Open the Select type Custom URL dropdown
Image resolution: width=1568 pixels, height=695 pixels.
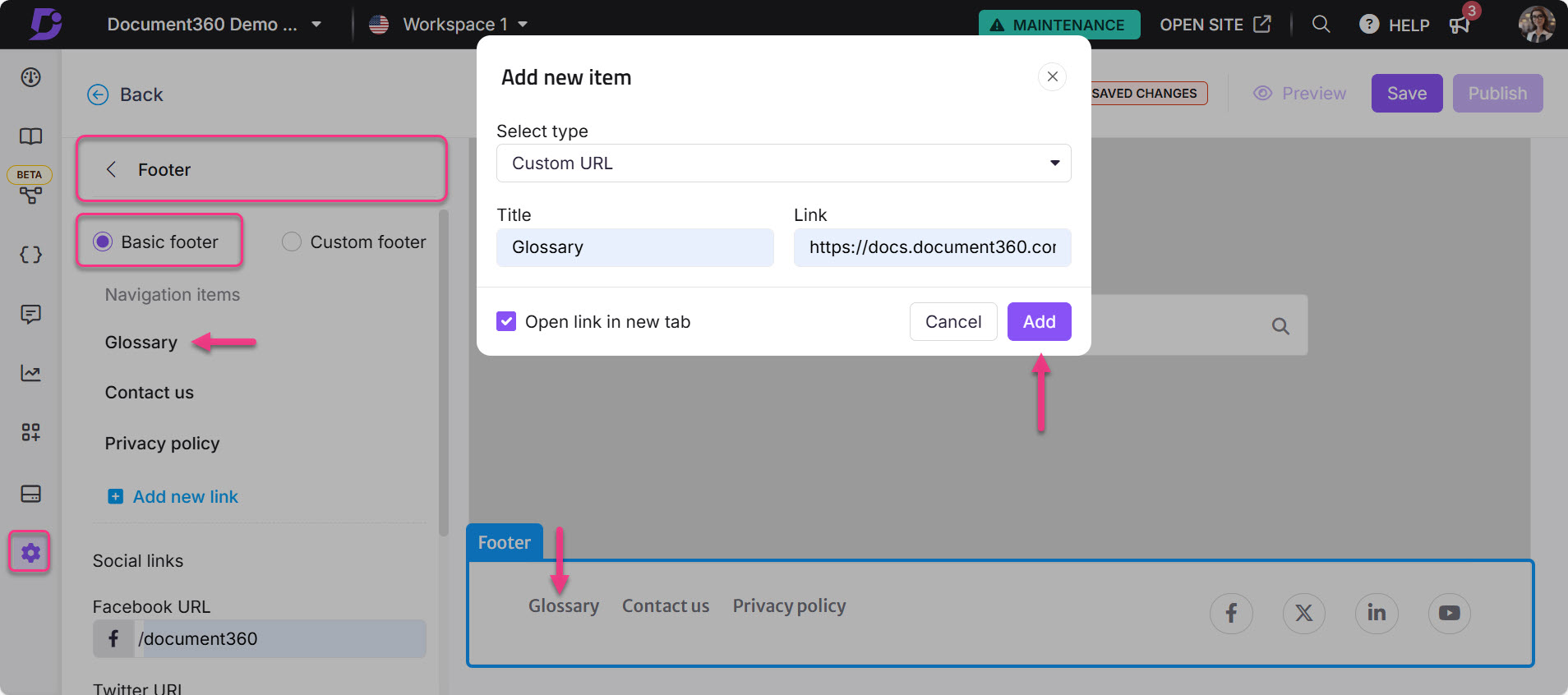[x=784, y=163]
